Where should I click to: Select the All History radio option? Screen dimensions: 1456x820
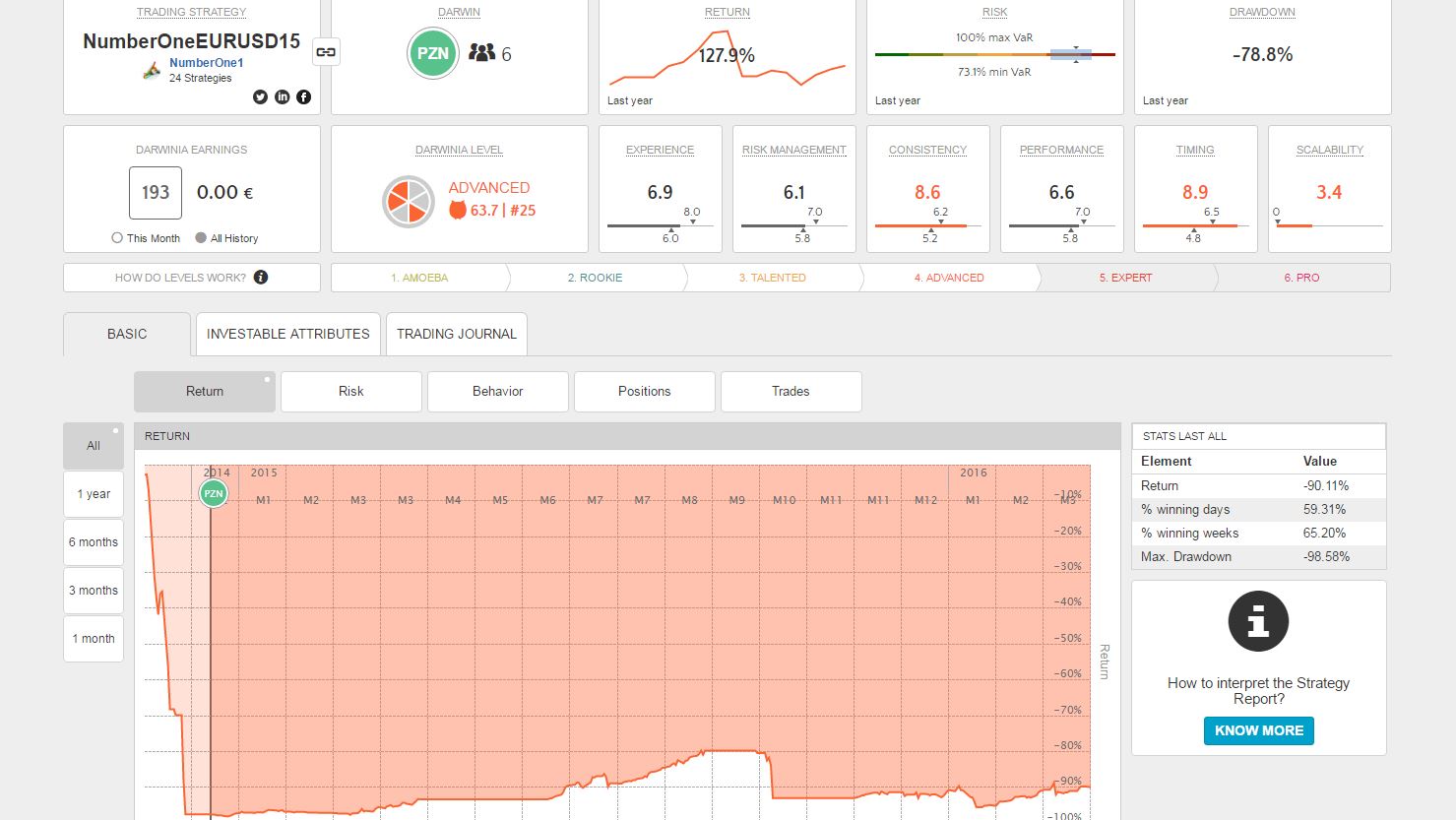[201, 238]
